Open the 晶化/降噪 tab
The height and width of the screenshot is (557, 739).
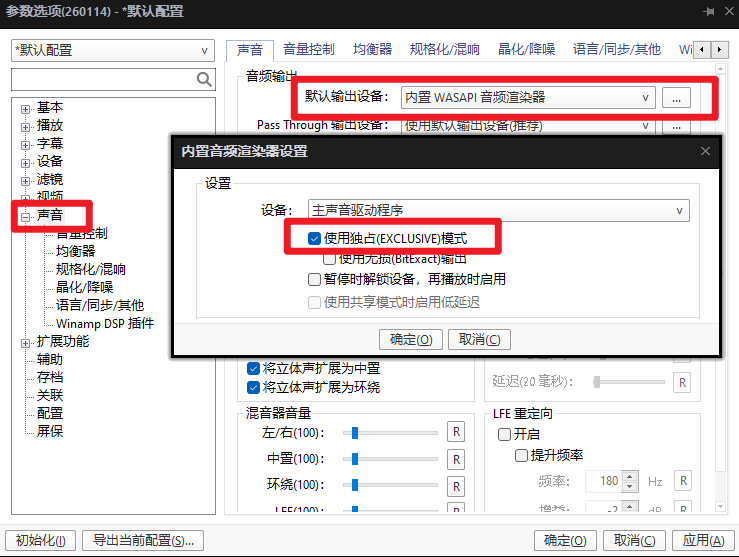pyautogui.click(x=526, y=49)
